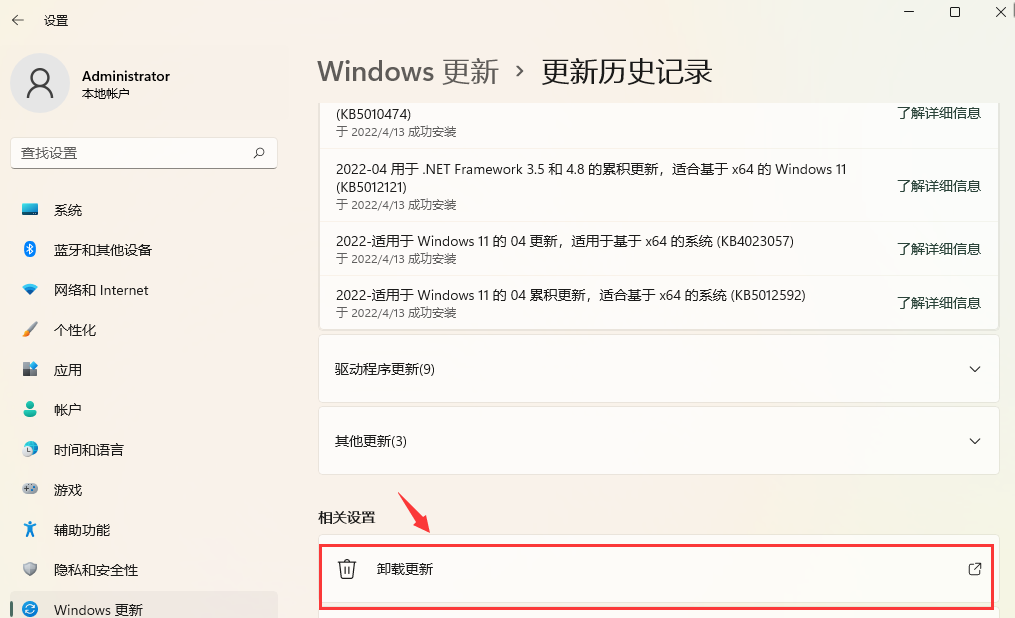This screenshot has height=618, width=1015.
Task: Open 了解详细信息 for KB4023057
Action: pyautogui.click(x=939, y=249)
